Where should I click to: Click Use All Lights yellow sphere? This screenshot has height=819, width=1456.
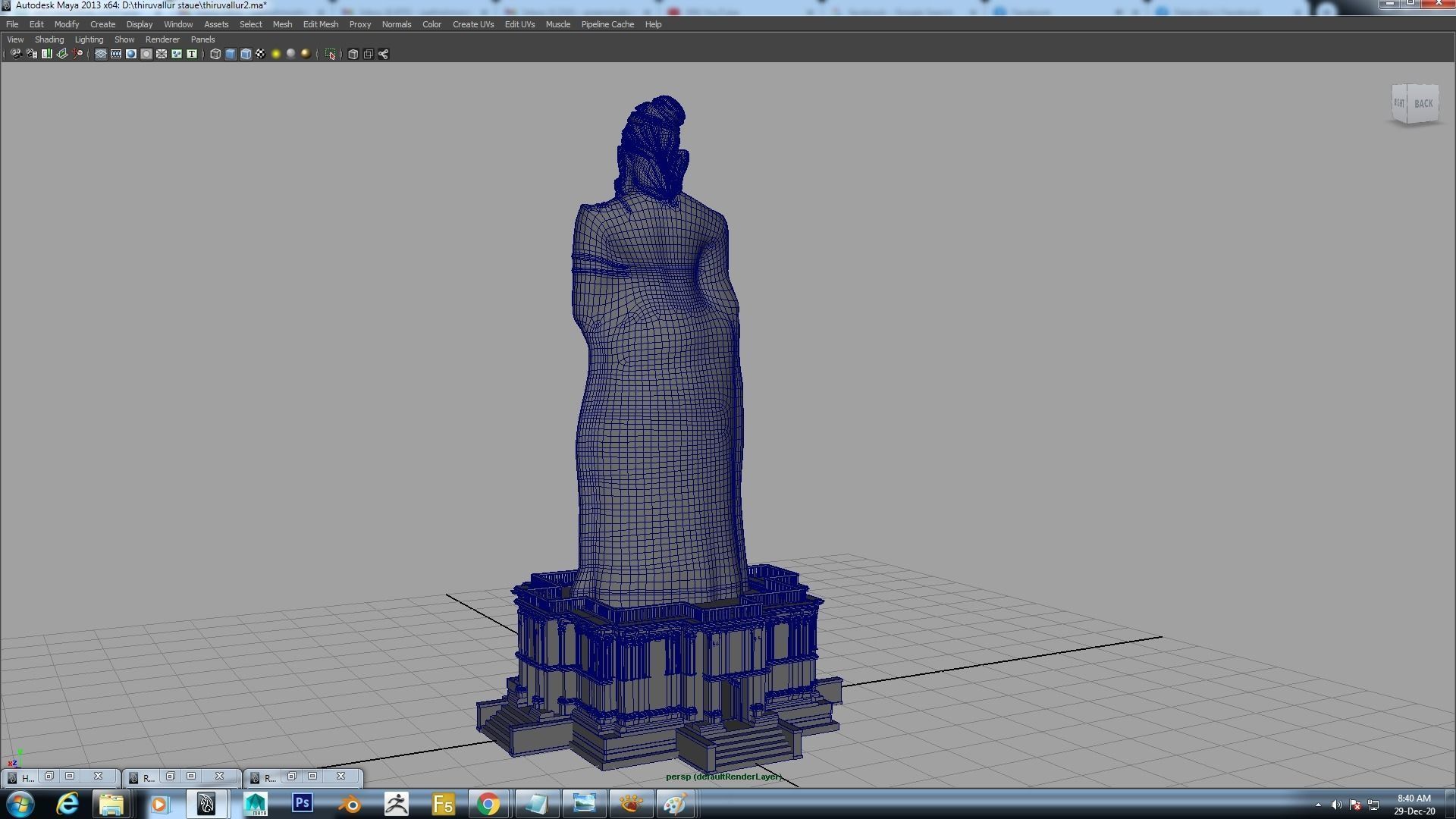pos(276,54)
